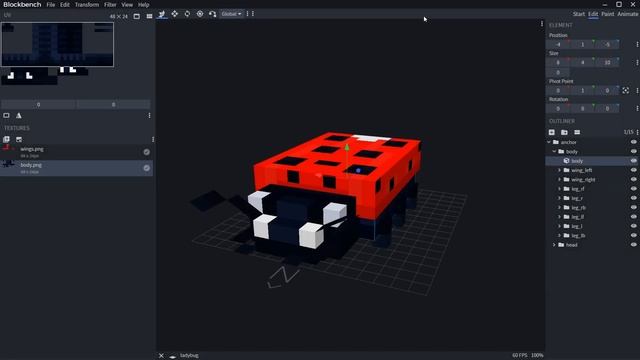Click the Position X input field
The width and height of the screenshot is (640, 360).
point(558,44)
